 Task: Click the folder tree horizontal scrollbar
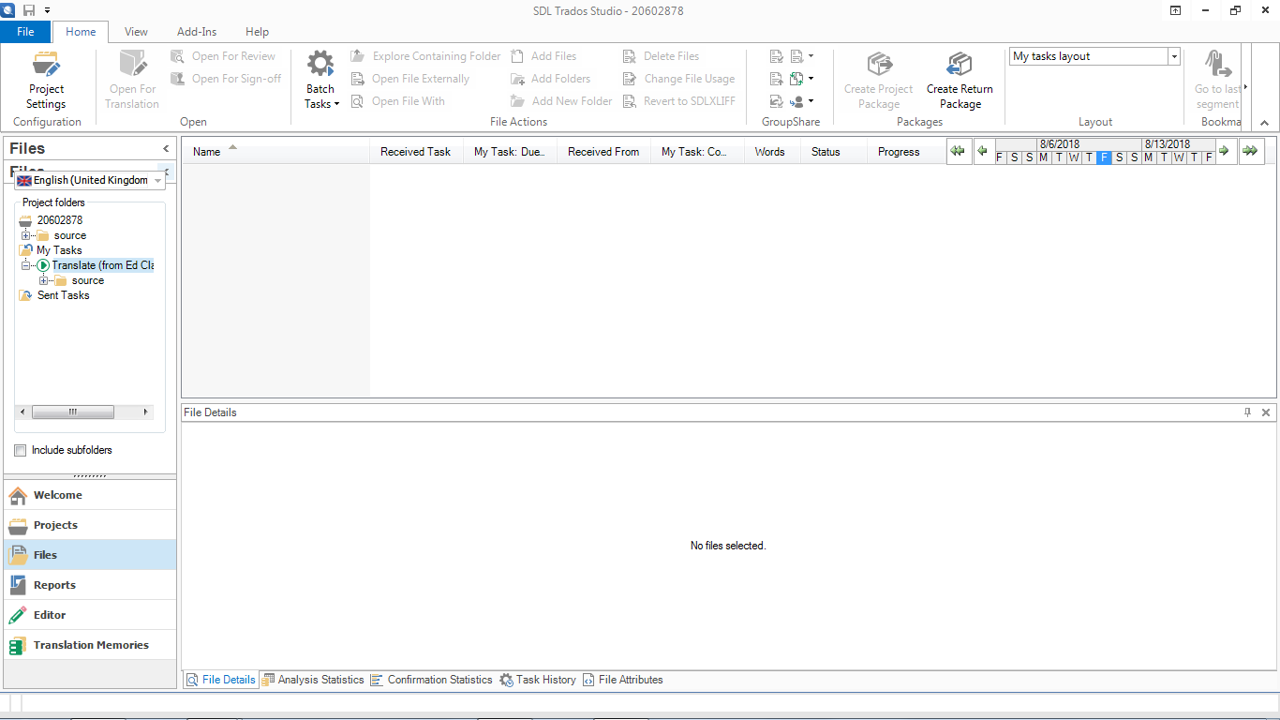click(x=85, y=412)
